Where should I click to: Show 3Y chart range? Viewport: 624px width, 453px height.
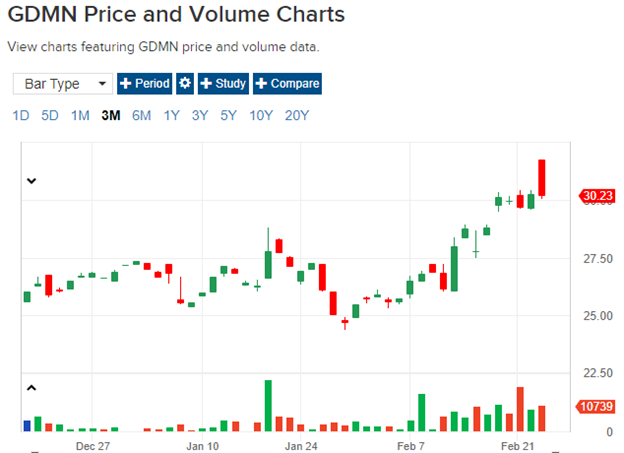point(200,115)
